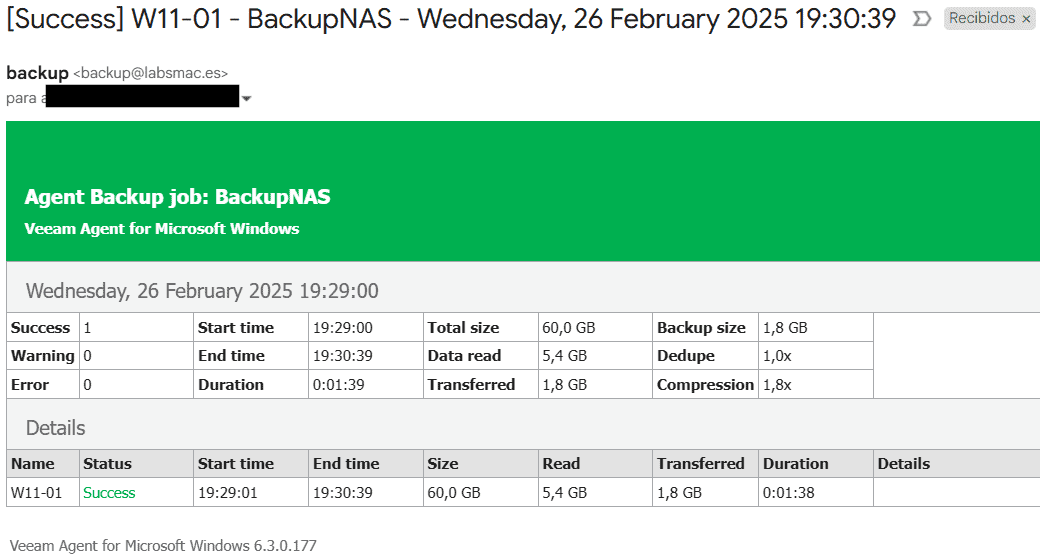
Task: Select the redacted recipient address
Action: pos(142,97)
